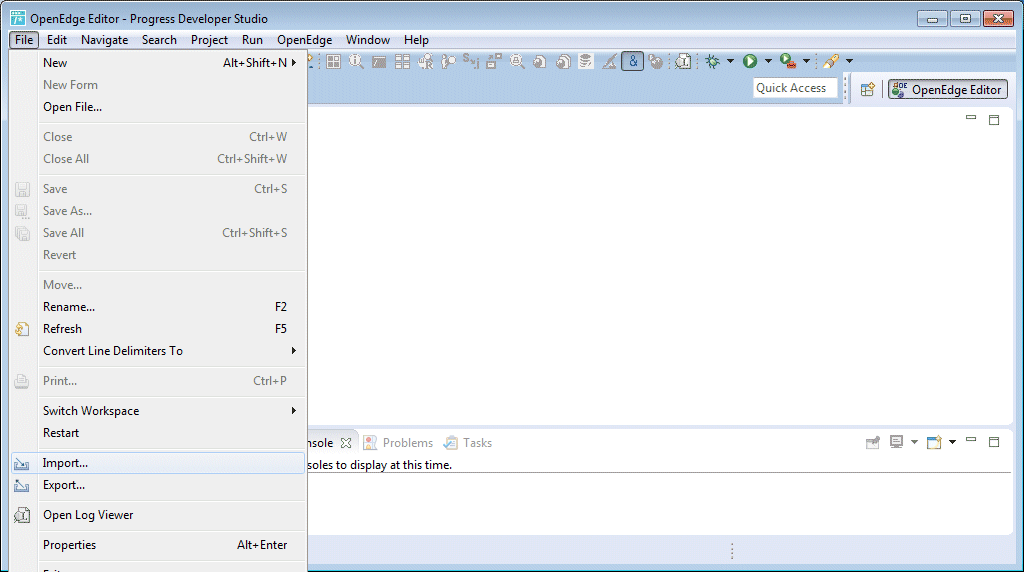Screen dimensions: 1024x572
Task: Click the S-to-j conversion toolbar icon
Action: click(471, 61)
